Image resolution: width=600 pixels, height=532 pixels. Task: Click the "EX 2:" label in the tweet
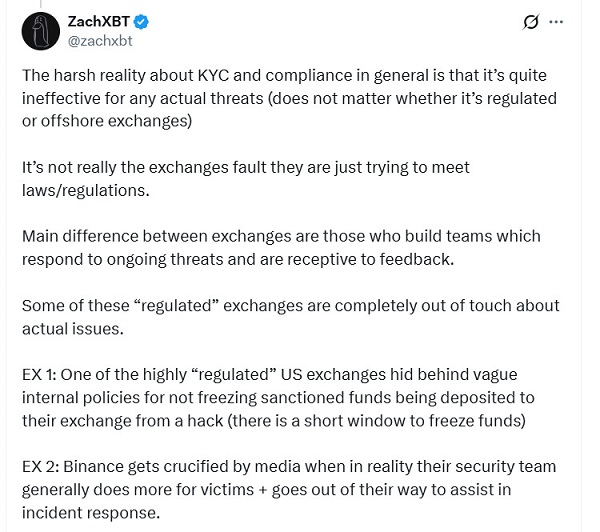(x=42, y=467)
